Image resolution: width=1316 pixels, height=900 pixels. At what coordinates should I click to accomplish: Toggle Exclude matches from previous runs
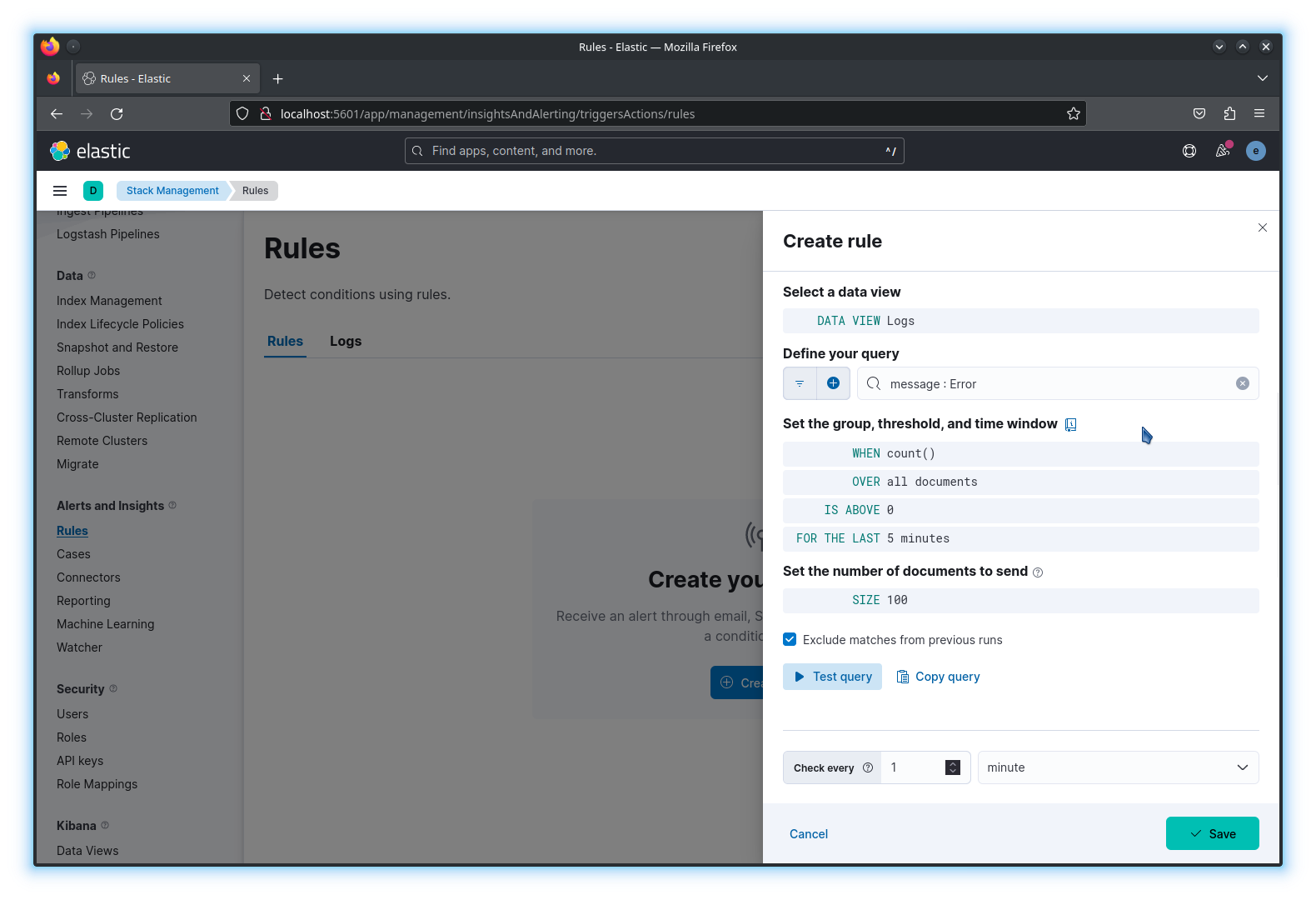coord(790,639)
